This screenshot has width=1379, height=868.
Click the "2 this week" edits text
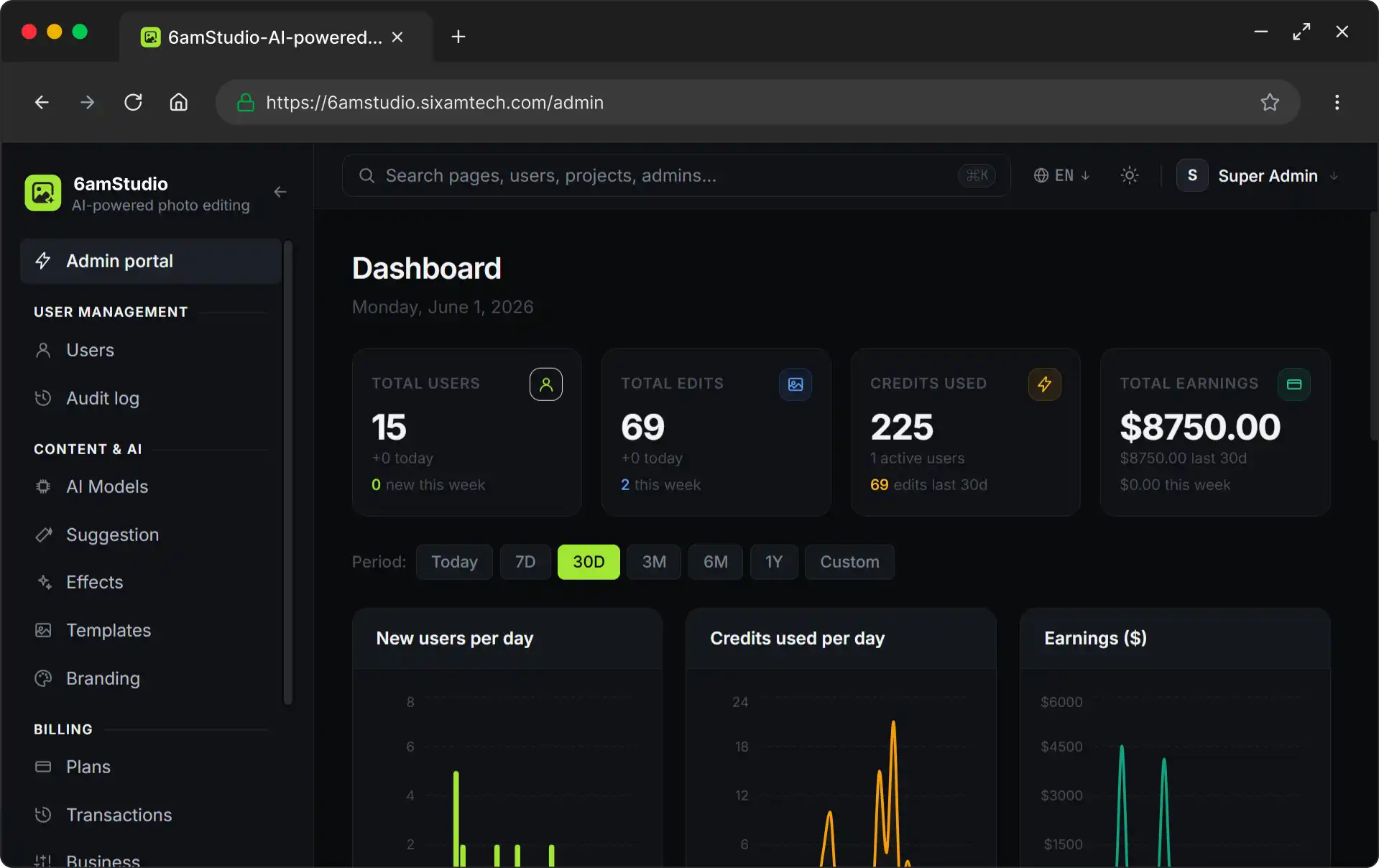(660, 485)
